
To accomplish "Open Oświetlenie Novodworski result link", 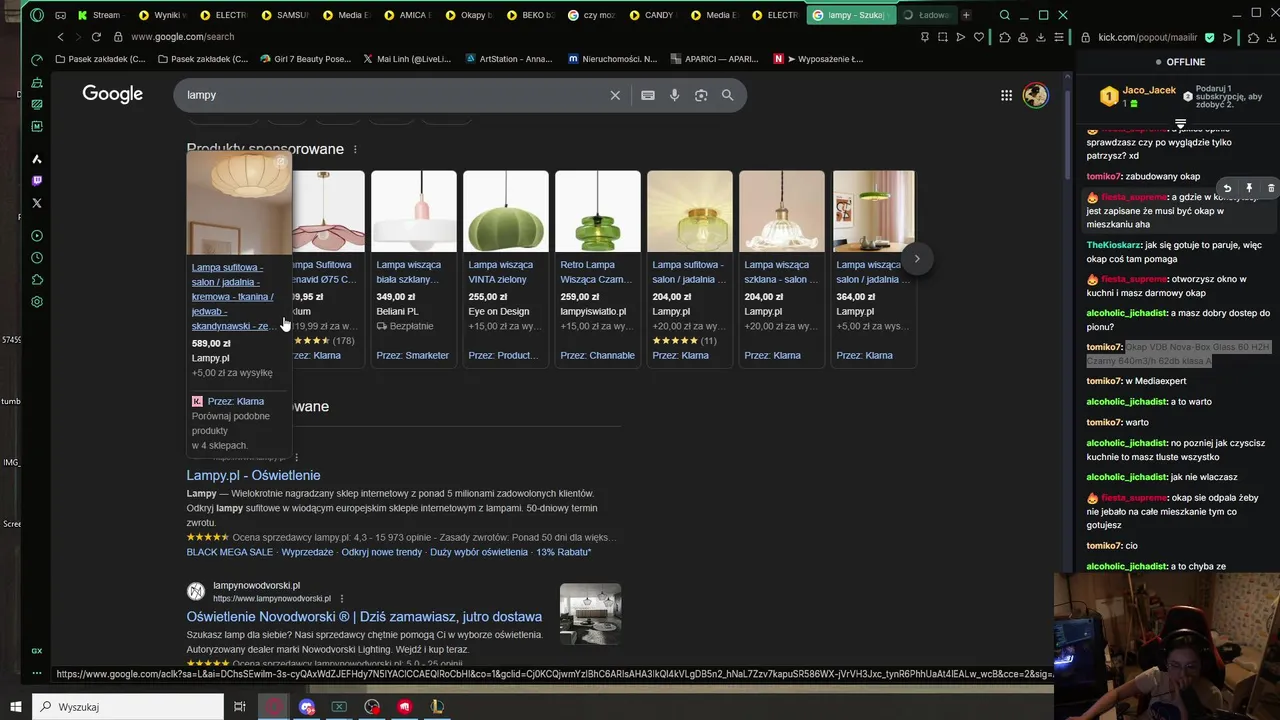I will click(x=364, y=617).
